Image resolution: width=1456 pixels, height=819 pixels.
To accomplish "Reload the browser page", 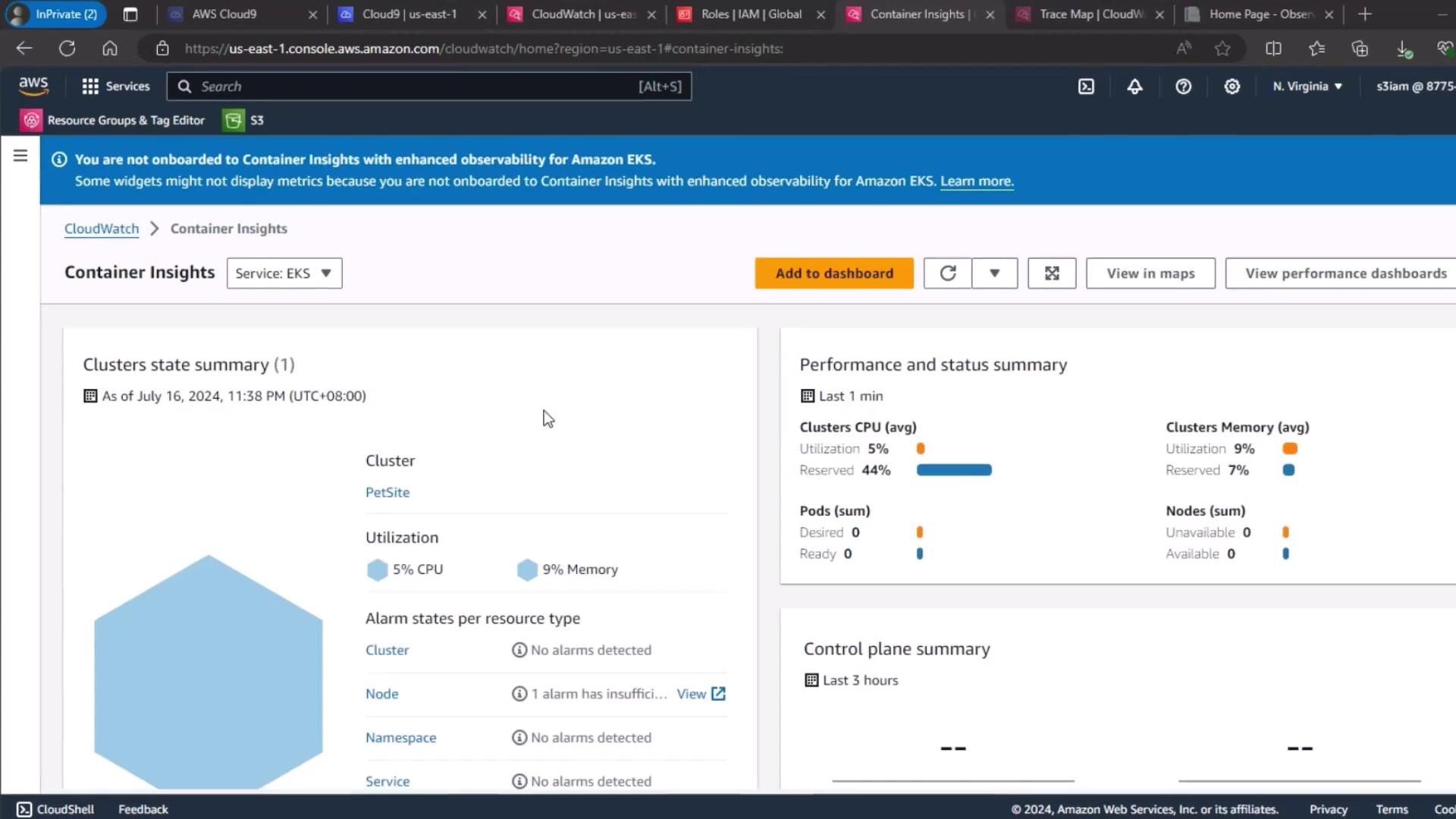I will [x=67, y=49].
